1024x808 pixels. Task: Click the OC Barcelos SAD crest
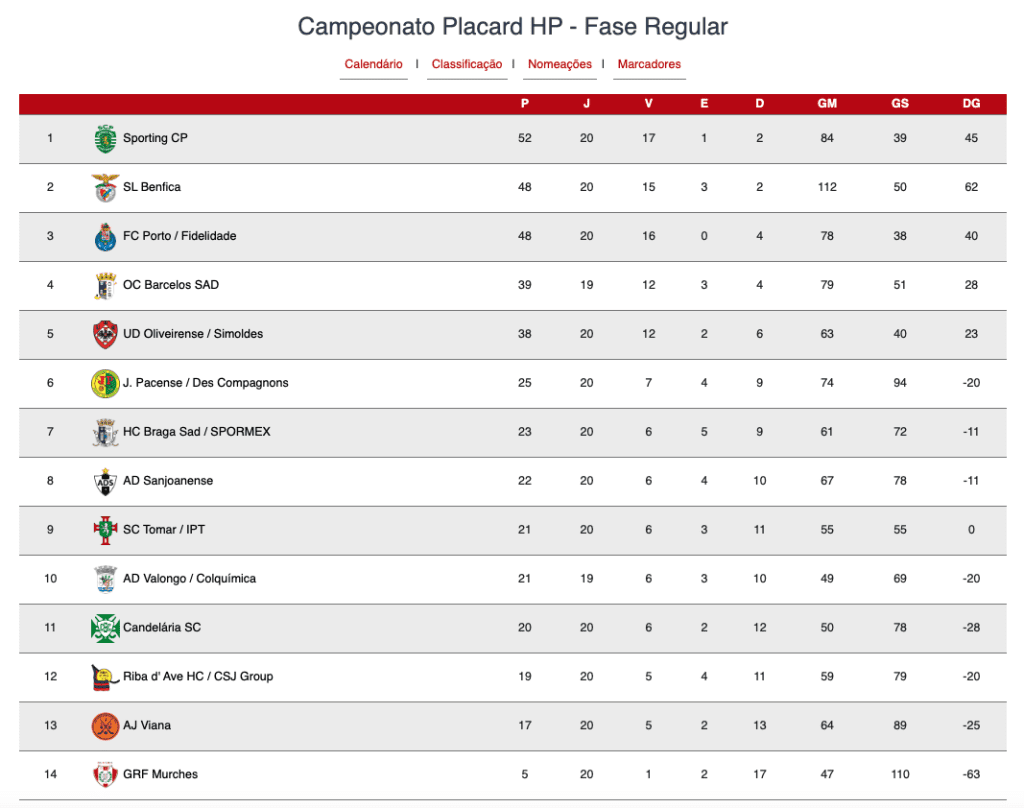(105, 285)
